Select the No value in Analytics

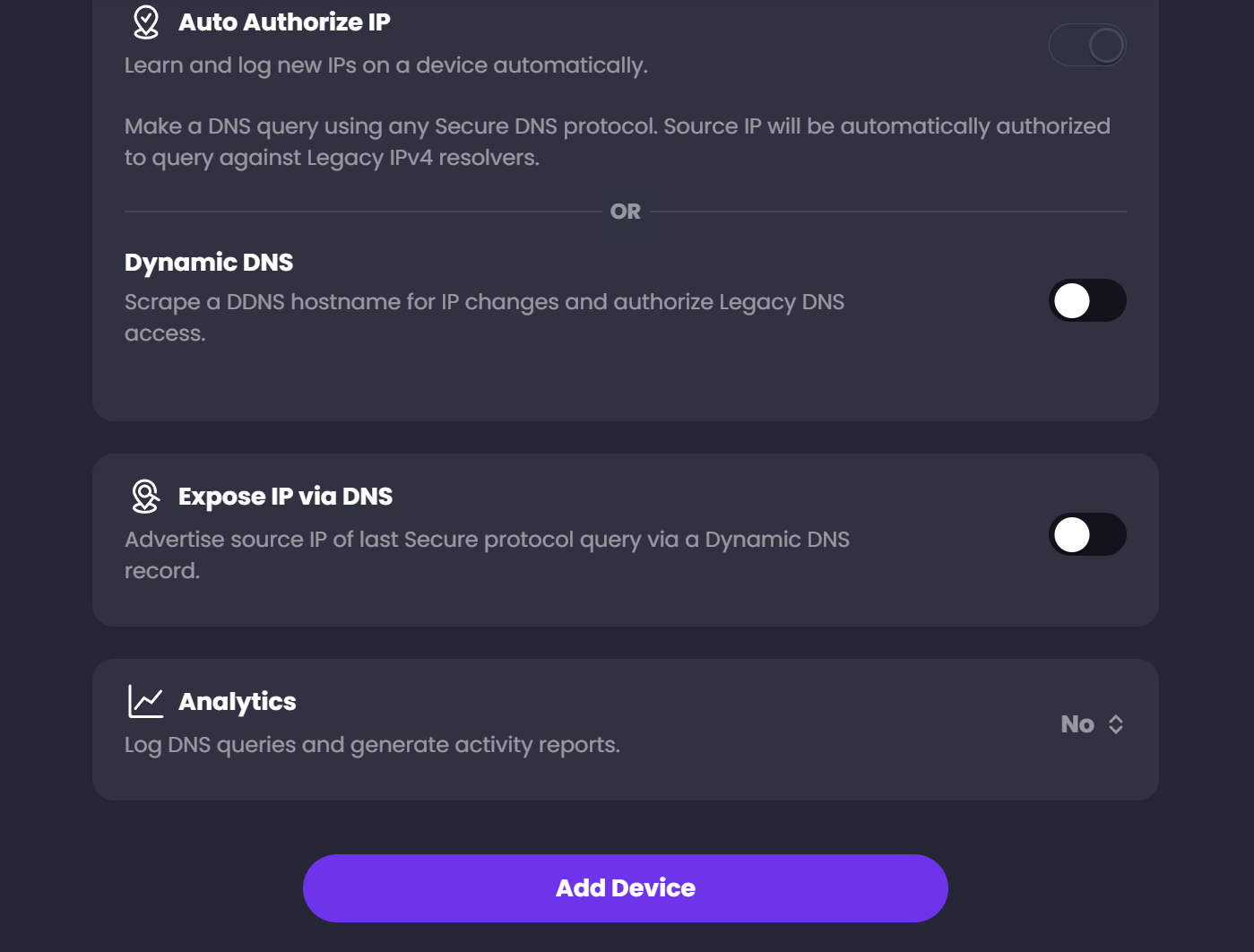click(x=1077, y=724)
